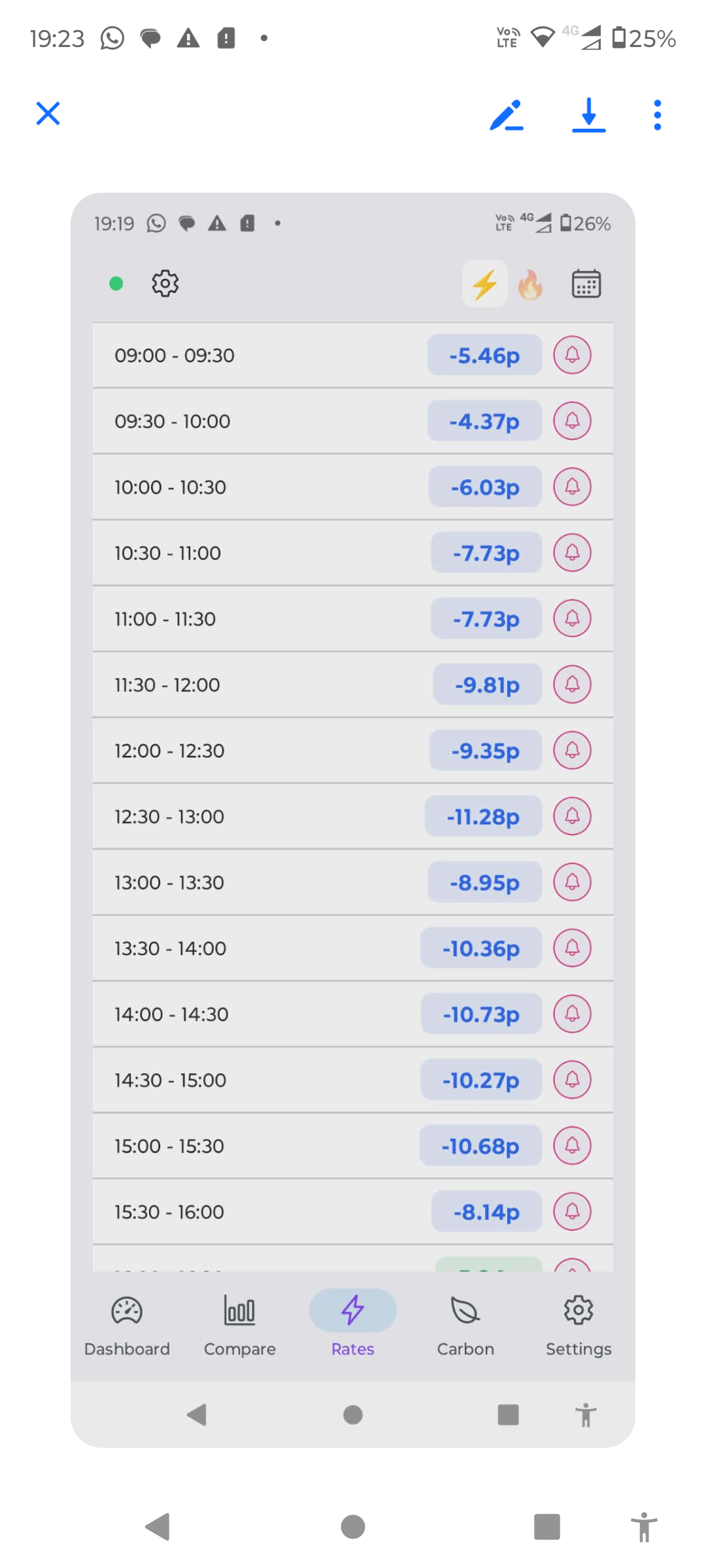Close the image viewer with the X

tap(48, 114)
